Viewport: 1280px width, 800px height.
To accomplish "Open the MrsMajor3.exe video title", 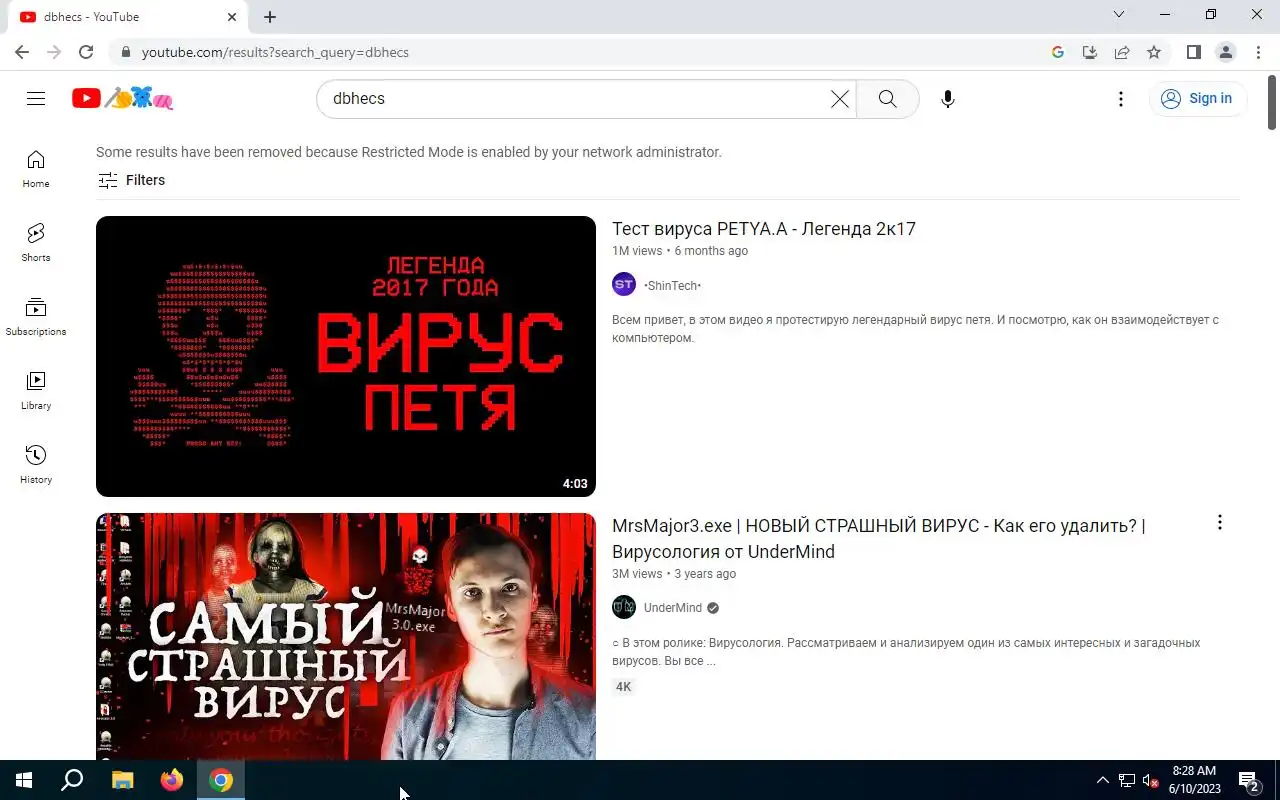I will click(879, 538).
